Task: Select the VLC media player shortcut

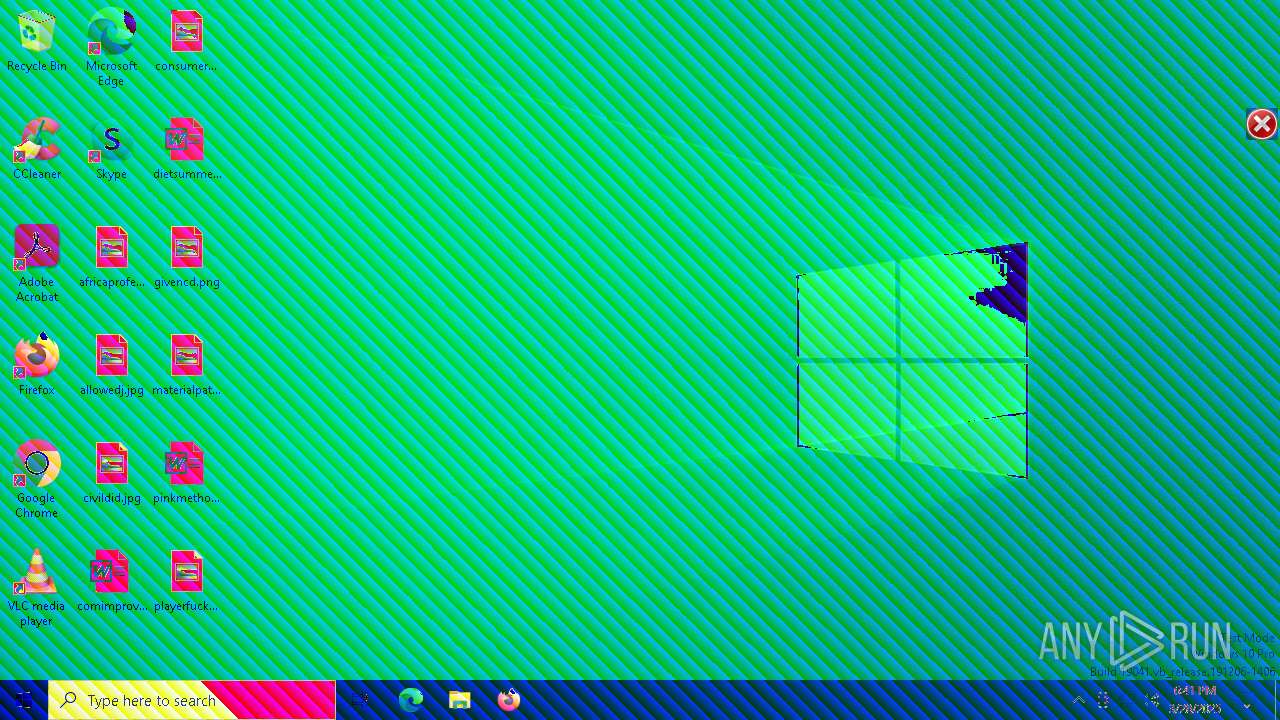Action: 36,588
